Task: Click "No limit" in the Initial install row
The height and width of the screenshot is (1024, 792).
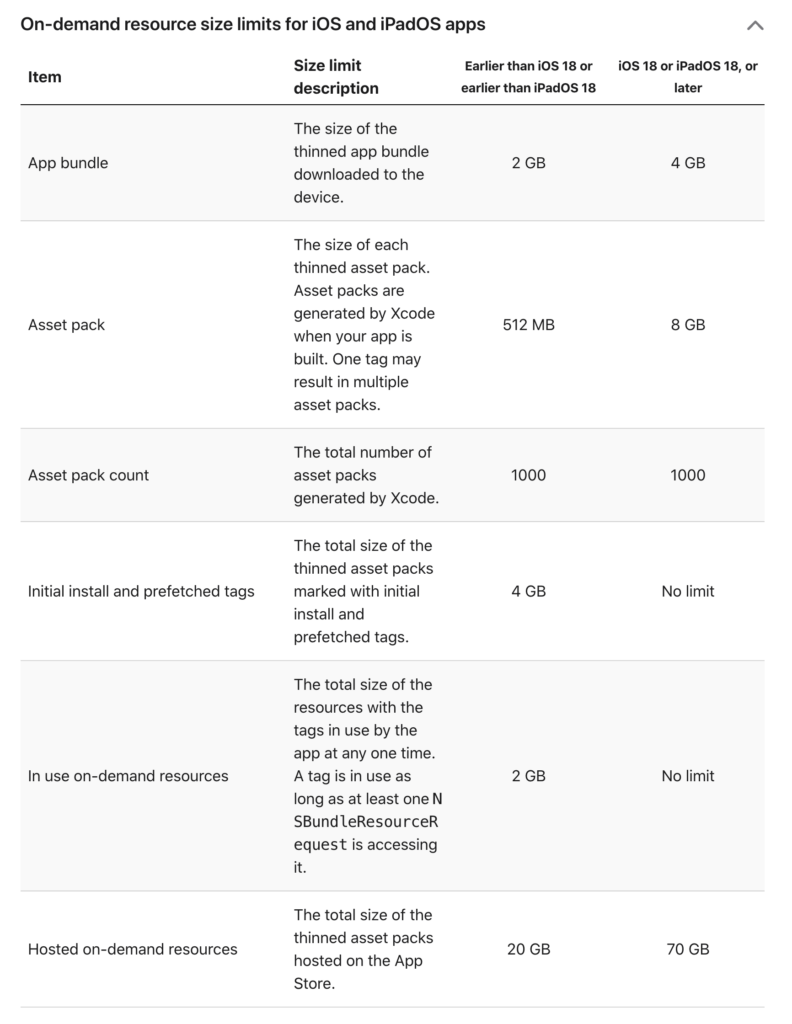Action: point(688,591)
